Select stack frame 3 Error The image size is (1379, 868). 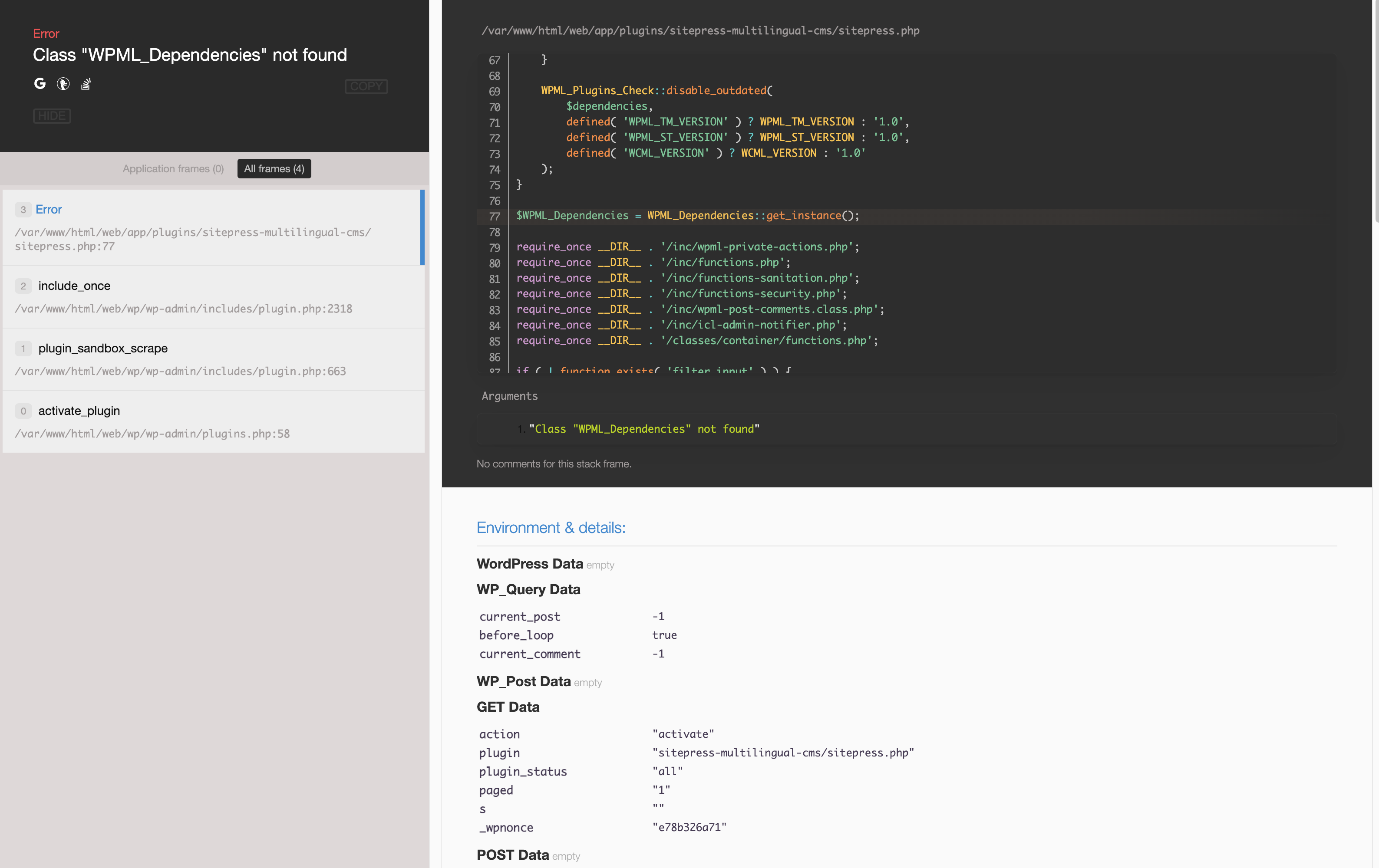pos(213,227)
